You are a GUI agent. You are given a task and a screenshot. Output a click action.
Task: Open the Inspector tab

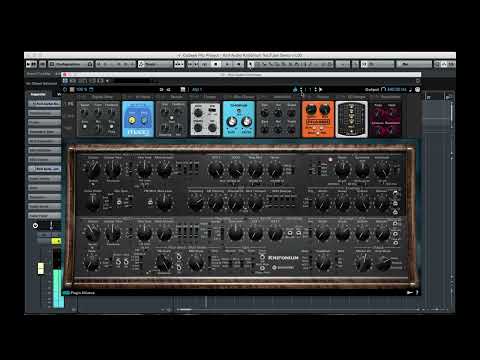point(38,94)
